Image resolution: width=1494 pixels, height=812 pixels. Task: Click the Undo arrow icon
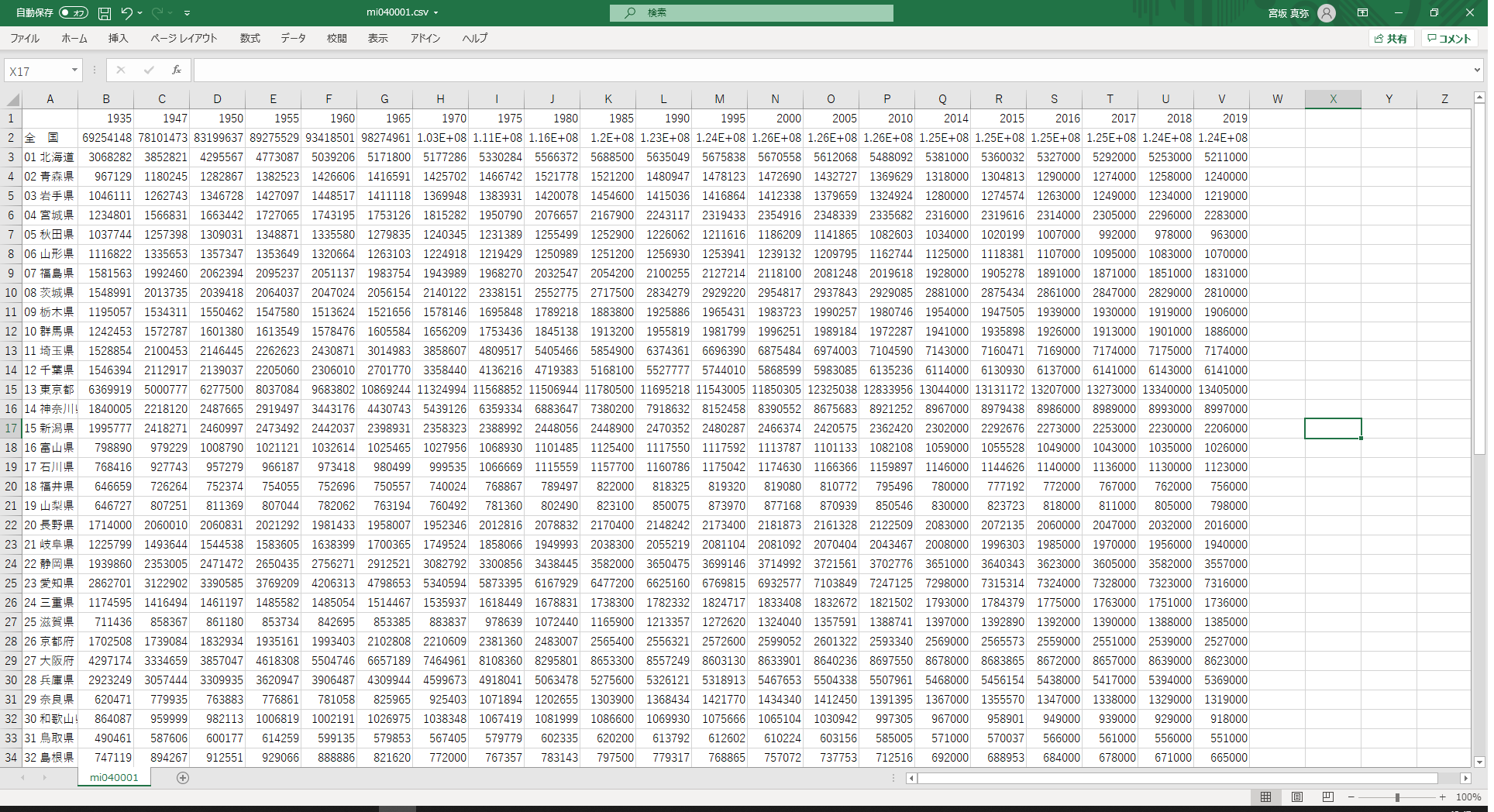(127, 13)
